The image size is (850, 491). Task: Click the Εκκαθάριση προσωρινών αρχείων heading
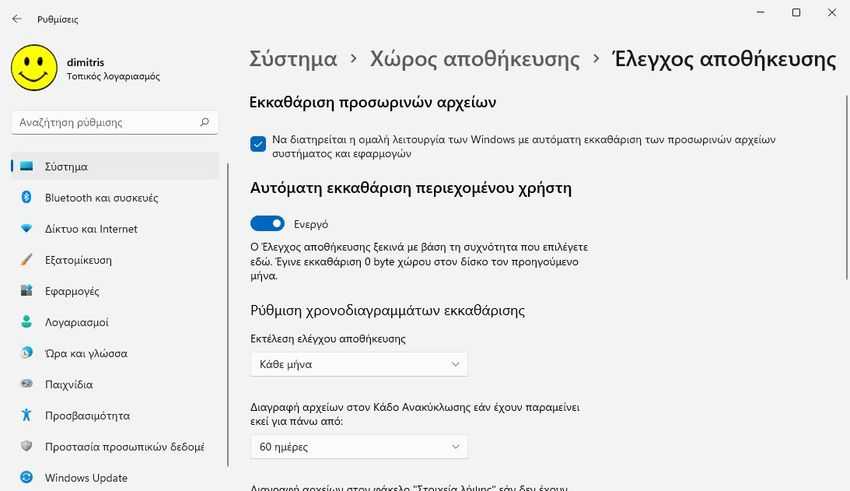coord(373,102)
